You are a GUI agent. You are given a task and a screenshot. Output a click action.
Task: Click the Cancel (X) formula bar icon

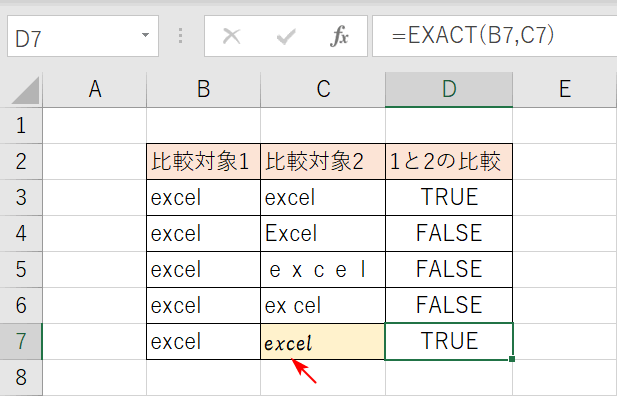point(231,36)
